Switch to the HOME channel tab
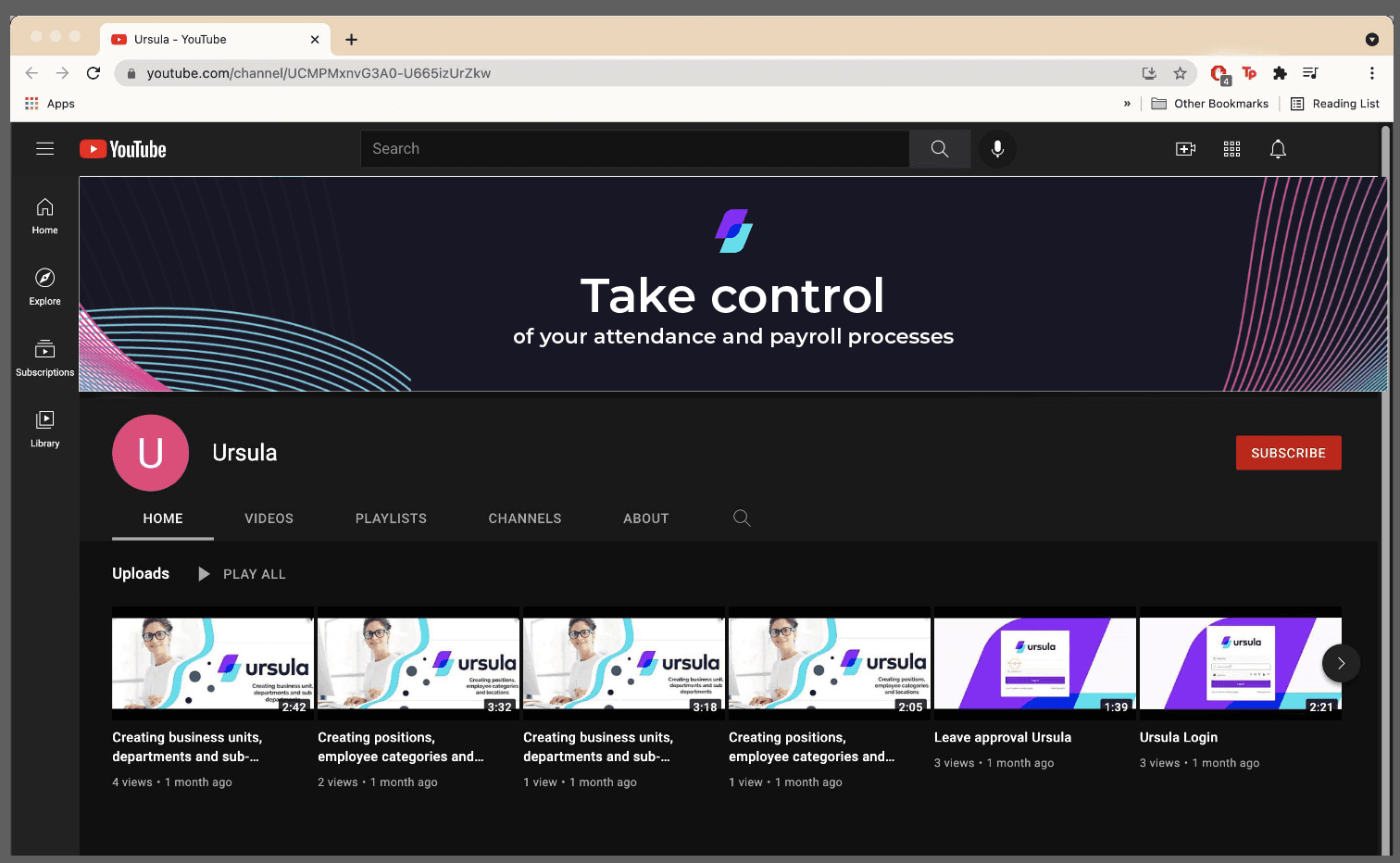This screenshot has height=863, width=1400. (163, 519)
